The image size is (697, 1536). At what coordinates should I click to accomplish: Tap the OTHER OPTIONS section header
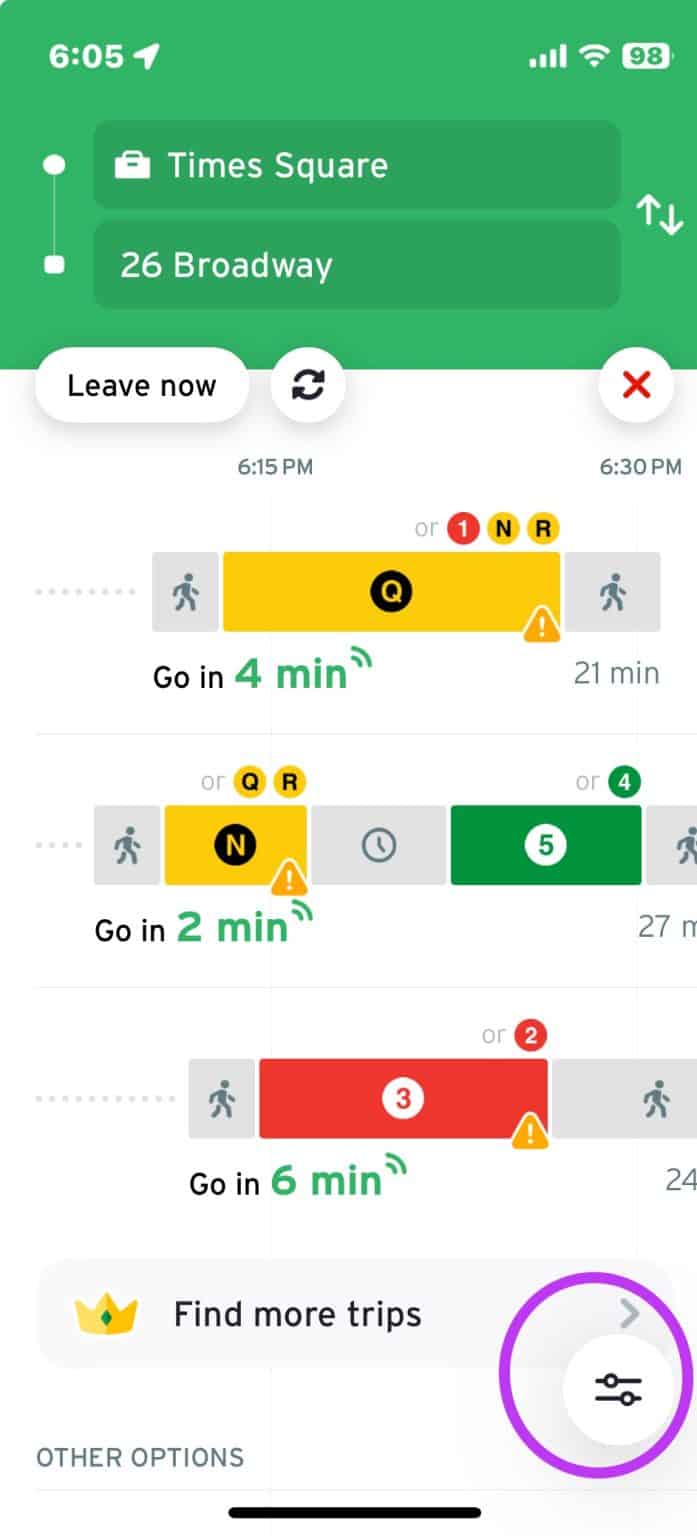pyautogui.click(x=139, y=1458)
